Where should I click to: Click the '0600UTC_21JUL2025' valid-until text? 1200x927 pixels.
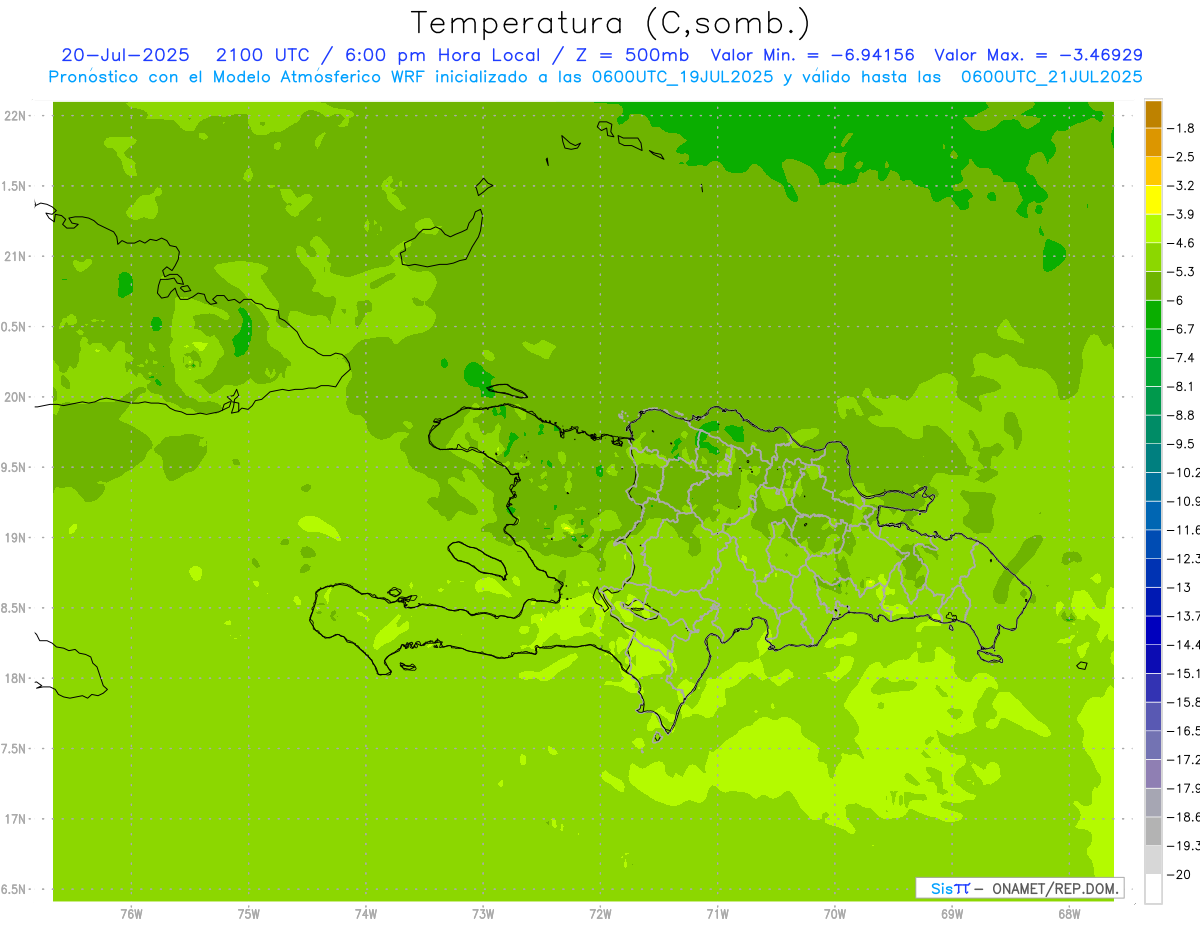click(x=1052, y=77)
